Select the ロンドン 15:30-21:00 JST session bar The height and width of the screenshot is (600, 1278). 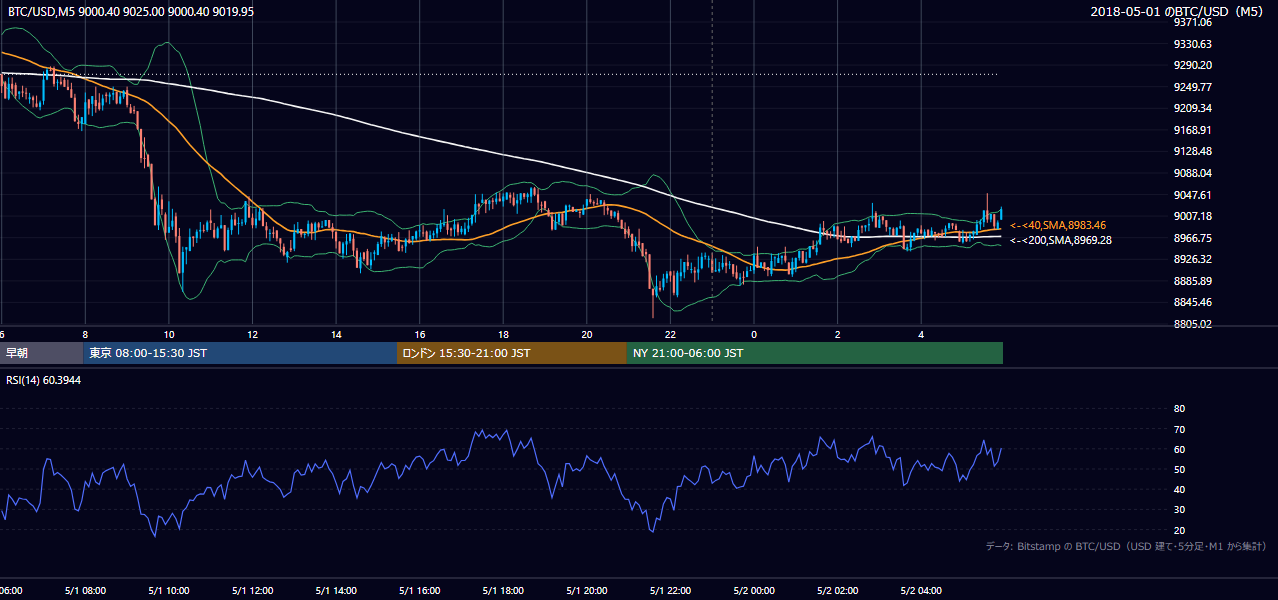tap(512, 353)
